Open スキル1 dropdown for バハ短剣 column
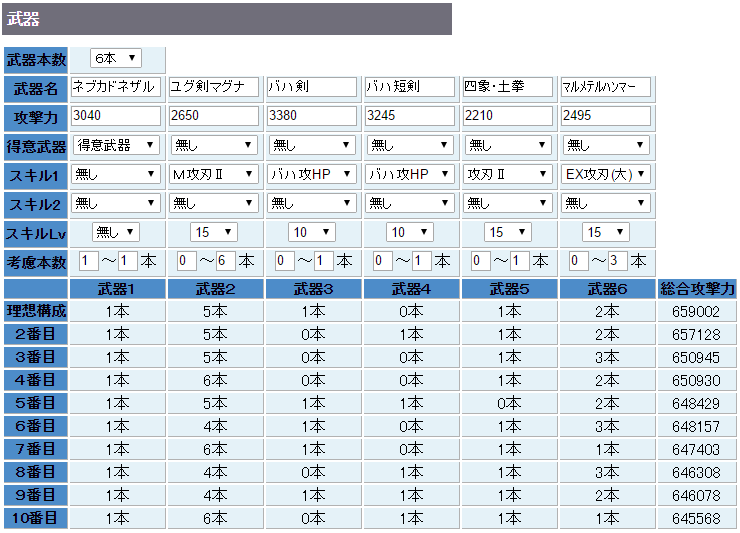 [x=410, y=174]
